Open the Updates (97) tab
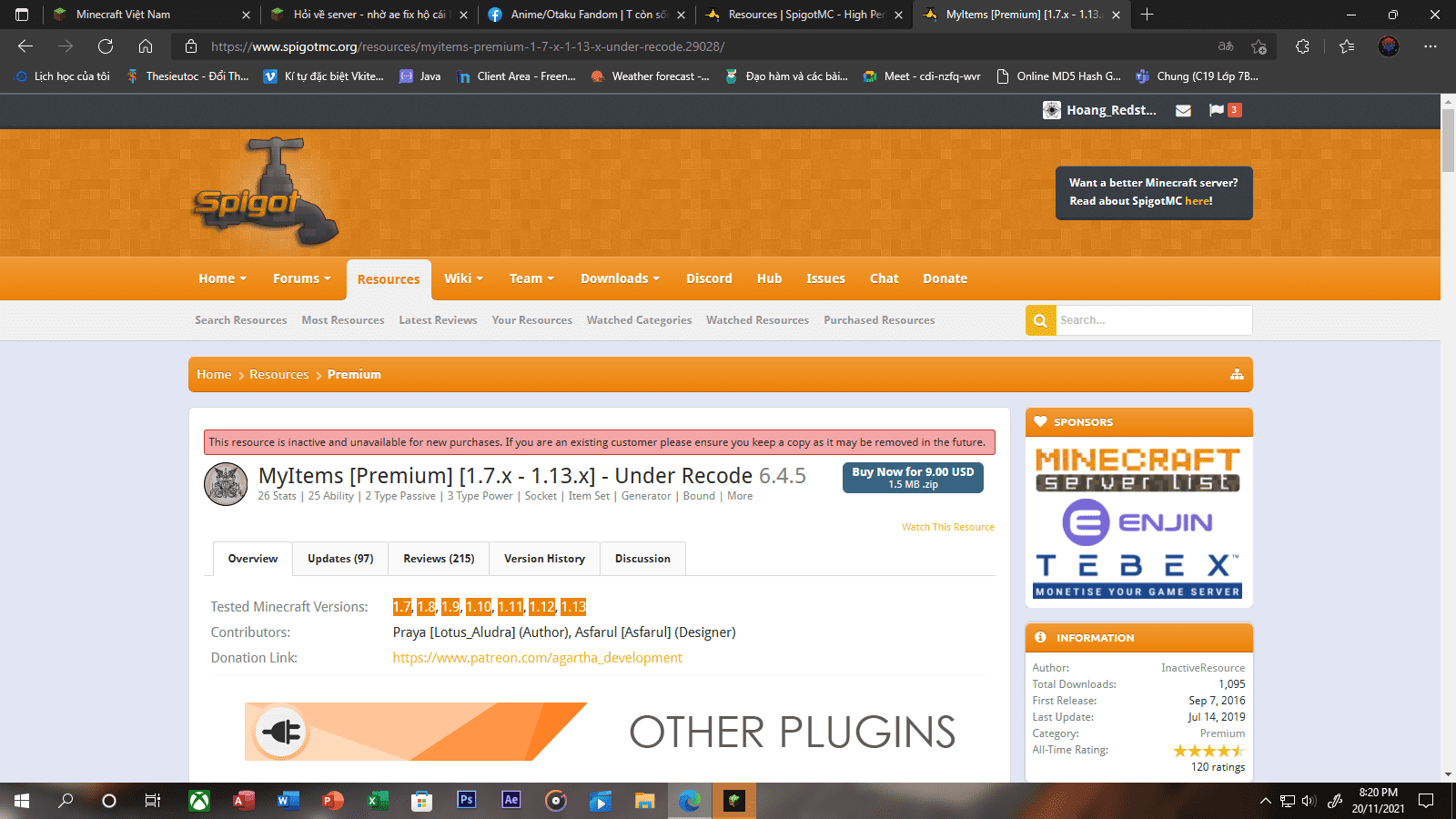The height and width of the screenshot is (819, 1456). (x=340, y=559)
